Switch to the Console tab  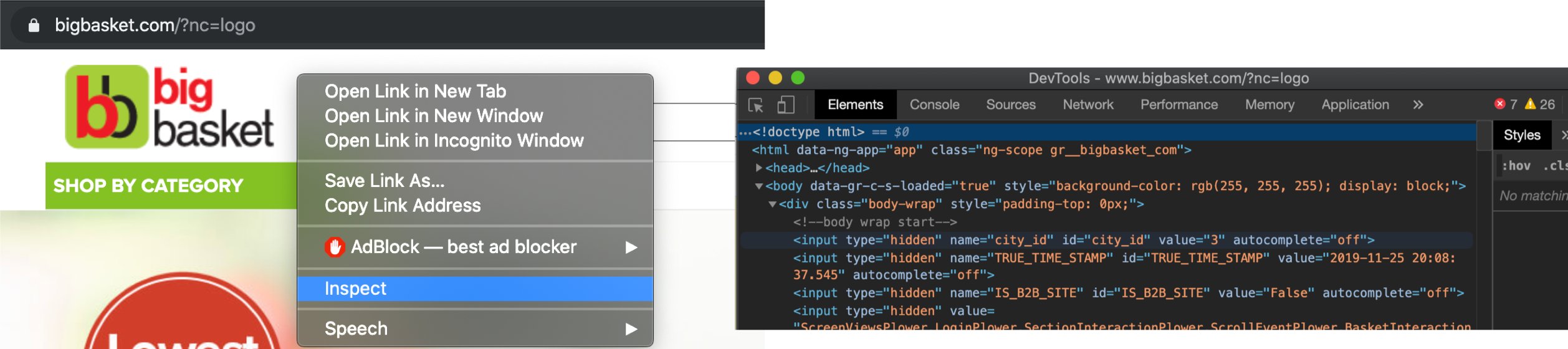pos(934,105)
